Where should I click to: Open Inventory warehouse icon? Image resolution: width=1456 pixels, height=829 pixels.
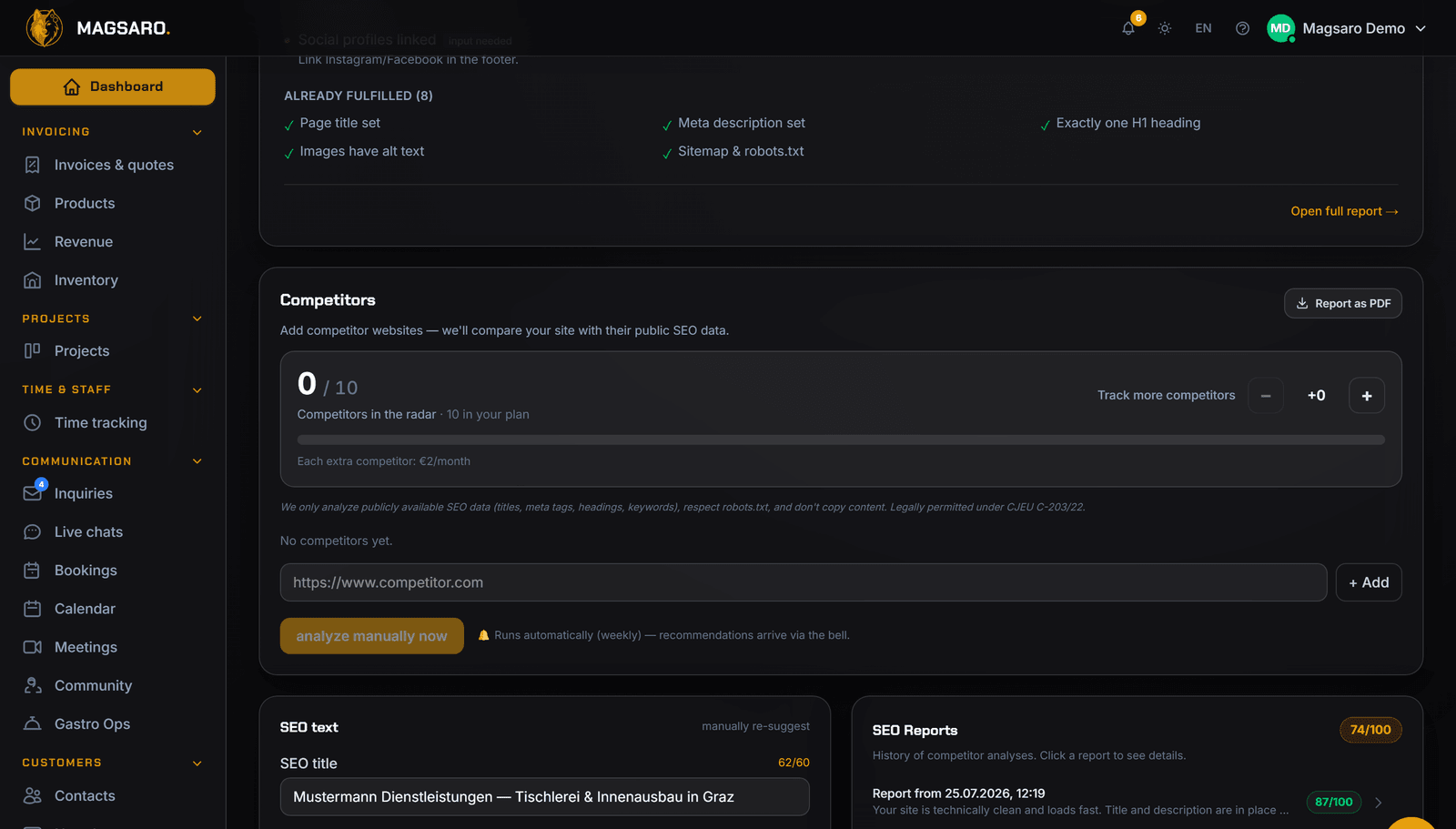click(x=33, y=280)
